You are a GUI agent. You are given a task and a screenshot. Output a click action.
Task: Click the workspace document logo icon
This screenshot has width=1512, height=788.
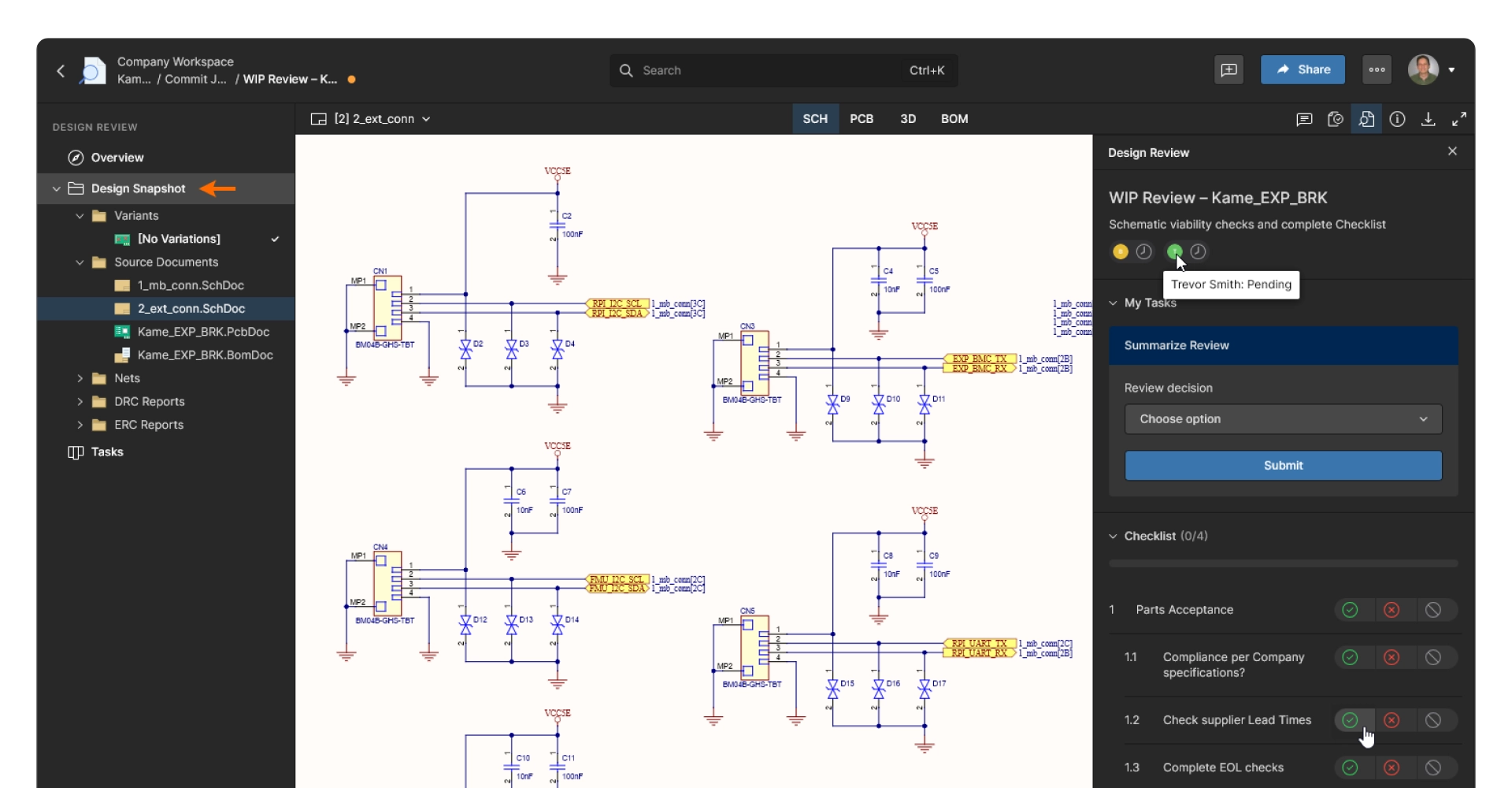click(92, 71)
